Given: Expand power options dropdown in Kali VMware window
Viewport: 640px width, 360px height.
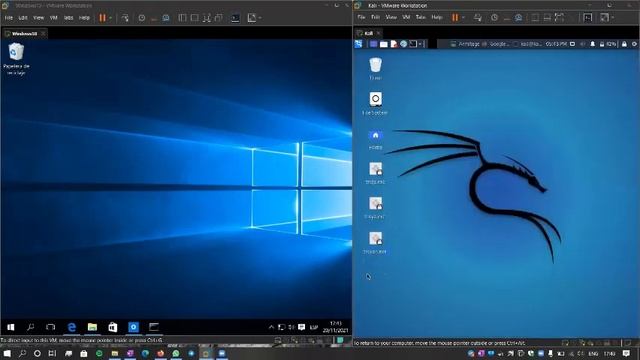Looking at the screenshot, I should [x=463, y=17].
